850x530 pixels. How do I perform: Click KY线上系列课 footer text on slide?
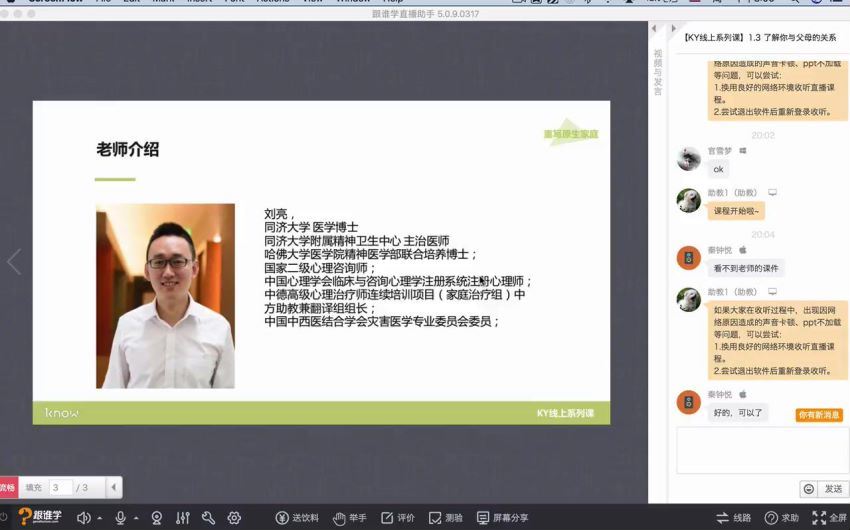(565, 413)
